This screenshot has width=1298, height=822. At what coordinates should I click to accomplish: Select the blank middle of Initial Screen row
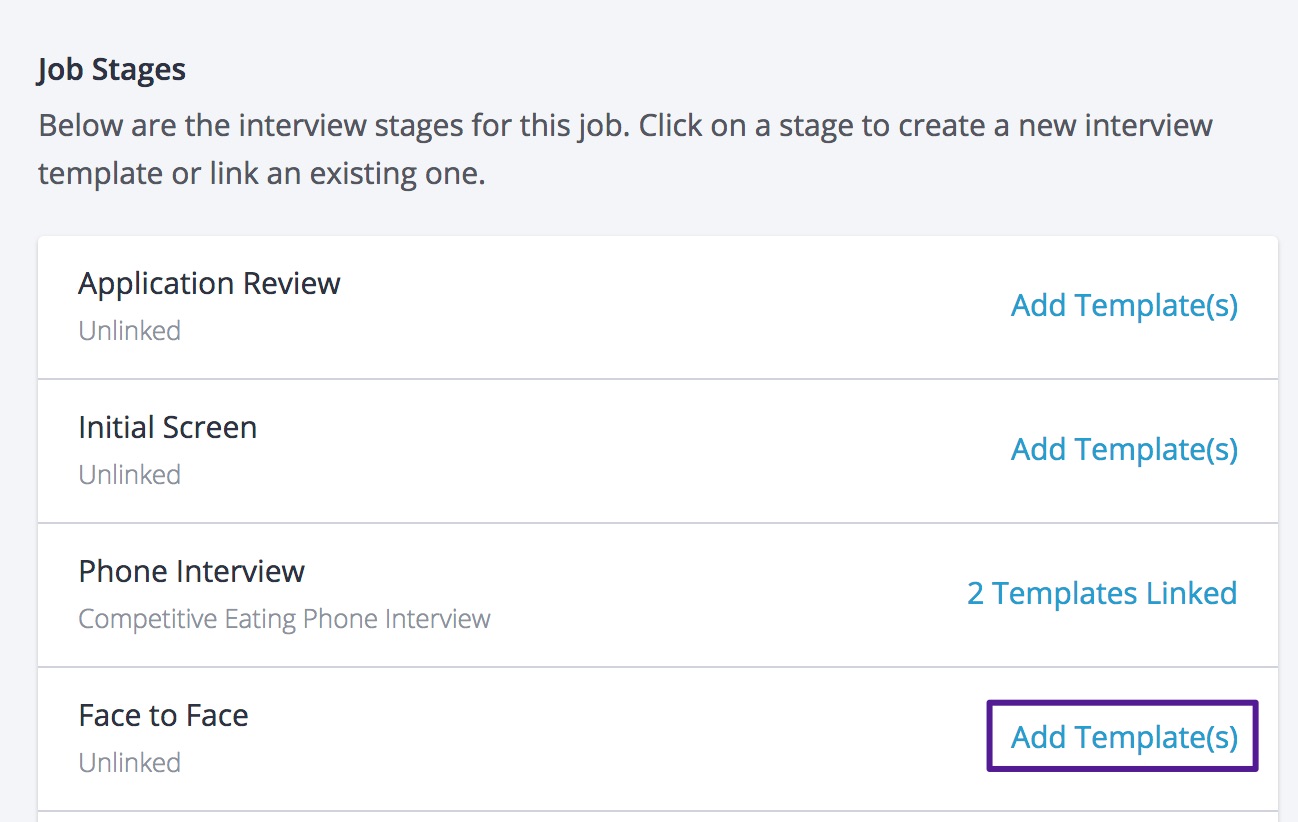650,451
